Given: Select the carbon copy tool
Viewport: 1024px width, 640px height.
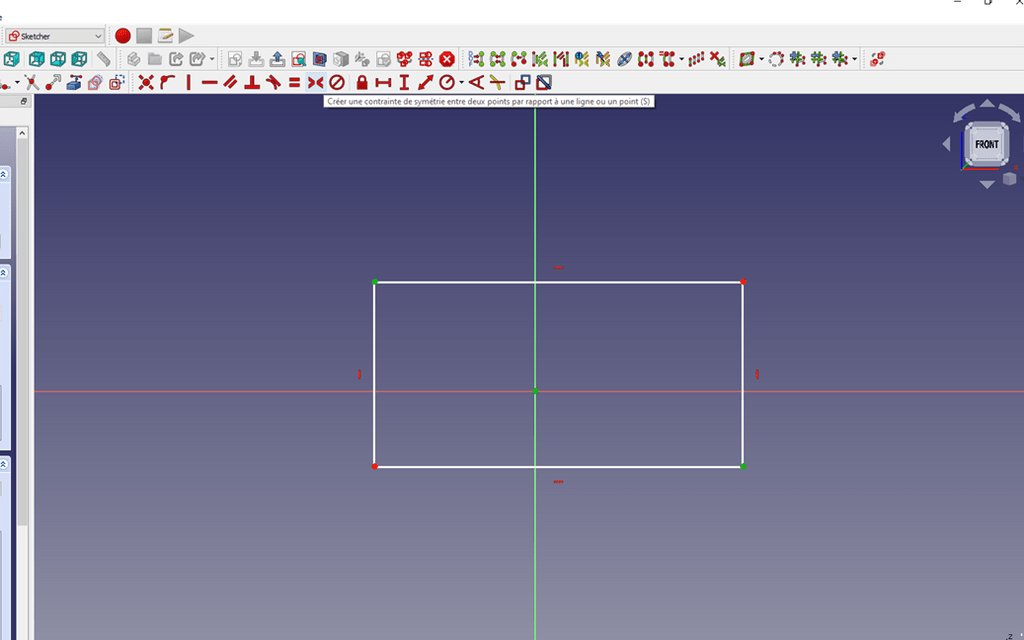Looking at the screenshot, I should 95,82.
